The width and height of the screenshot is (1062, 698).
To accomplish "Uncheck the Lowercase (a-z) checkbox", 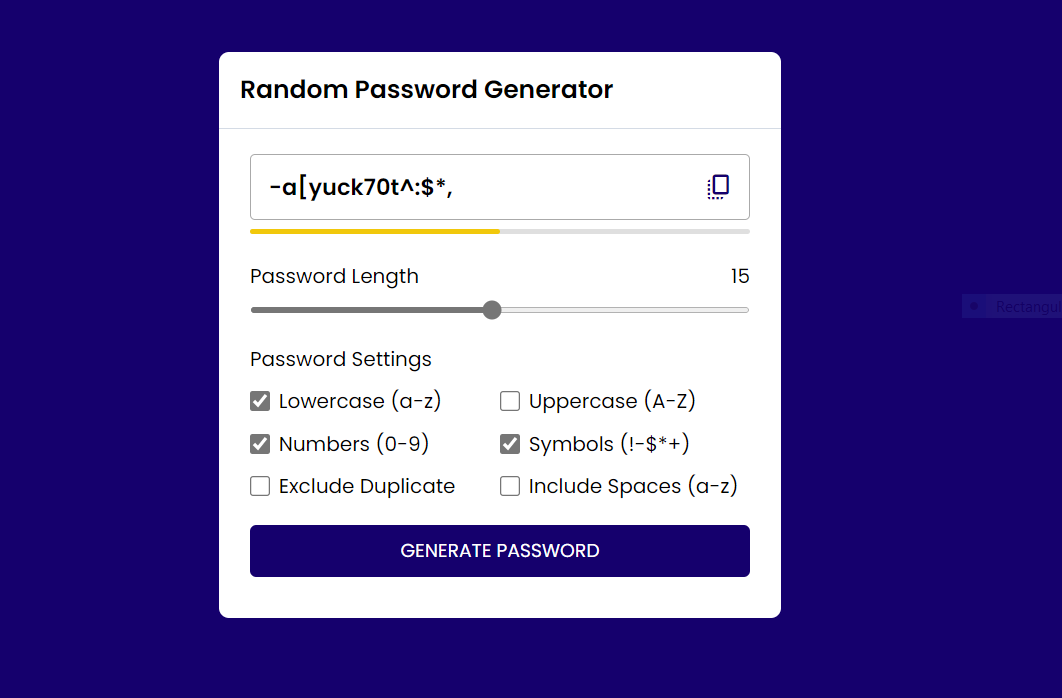I will [260, 401].
